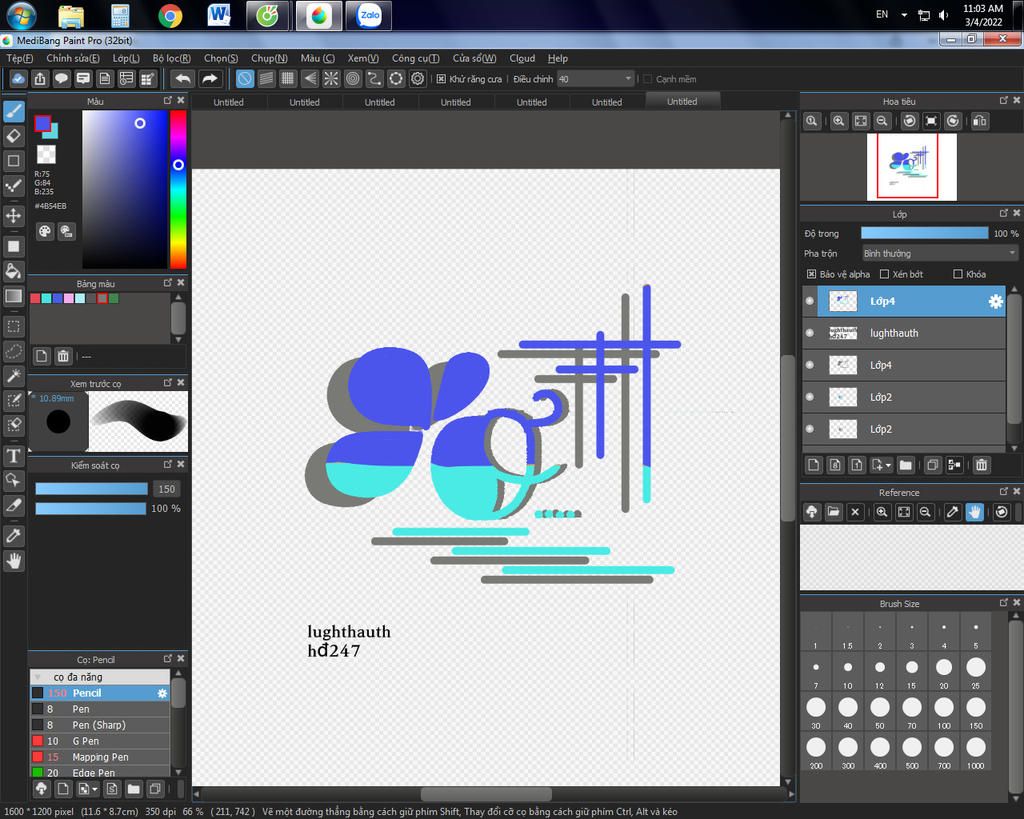Viewport: 1024px width, 819px height.
Task: Select the Move tool
Action: point(14,216)
